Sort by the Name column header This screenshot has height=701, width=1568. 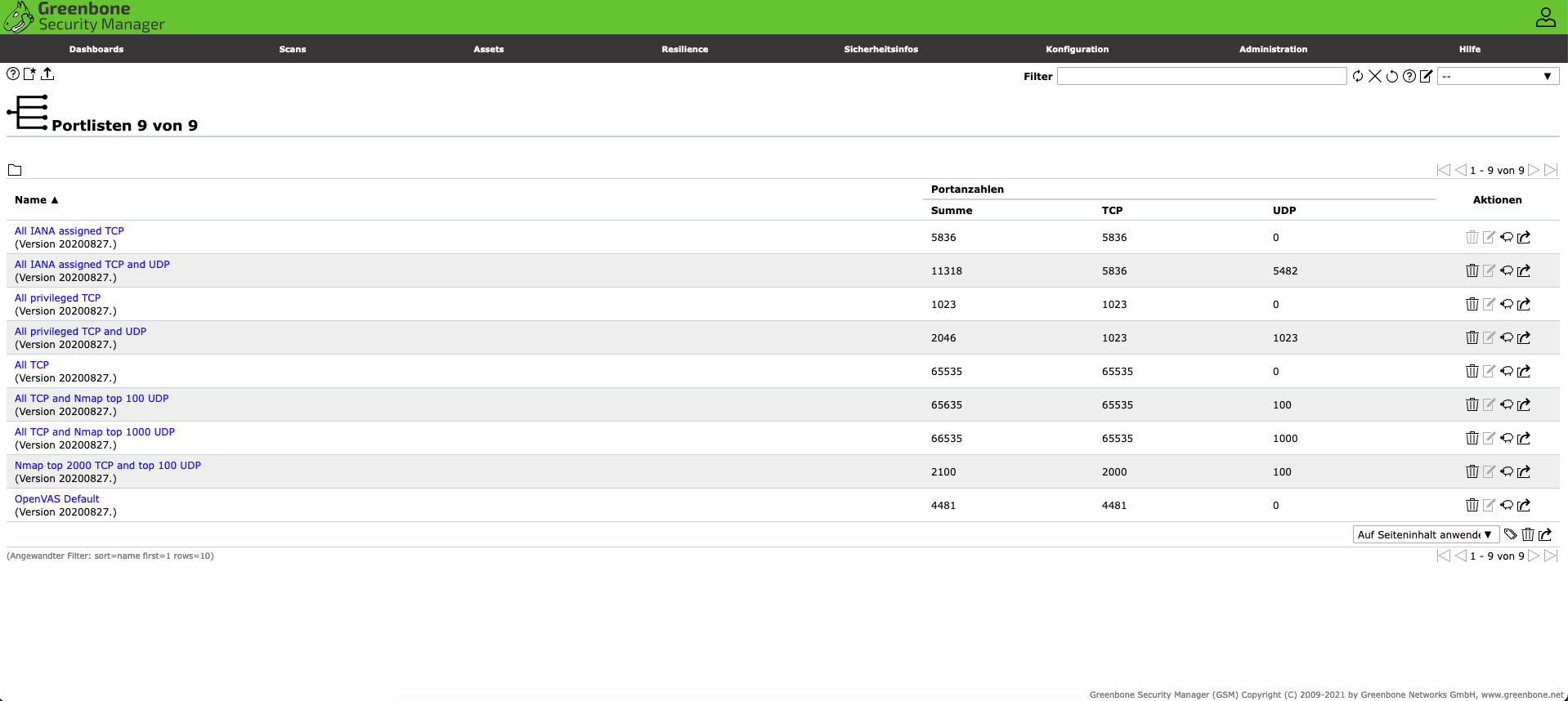tap(36, 200)
